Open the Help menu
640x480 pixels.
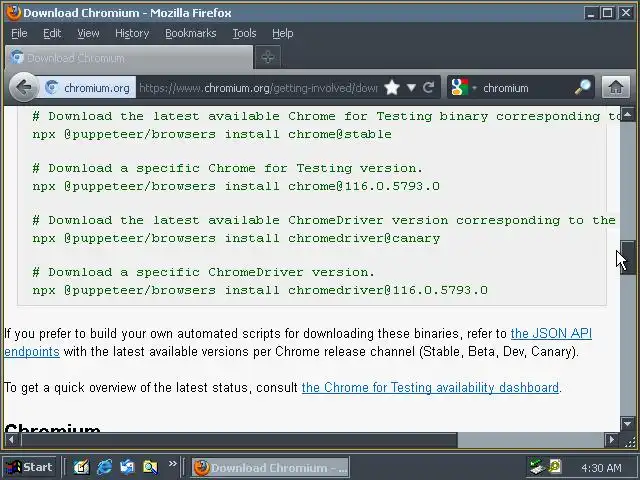[x=282, y=33]
